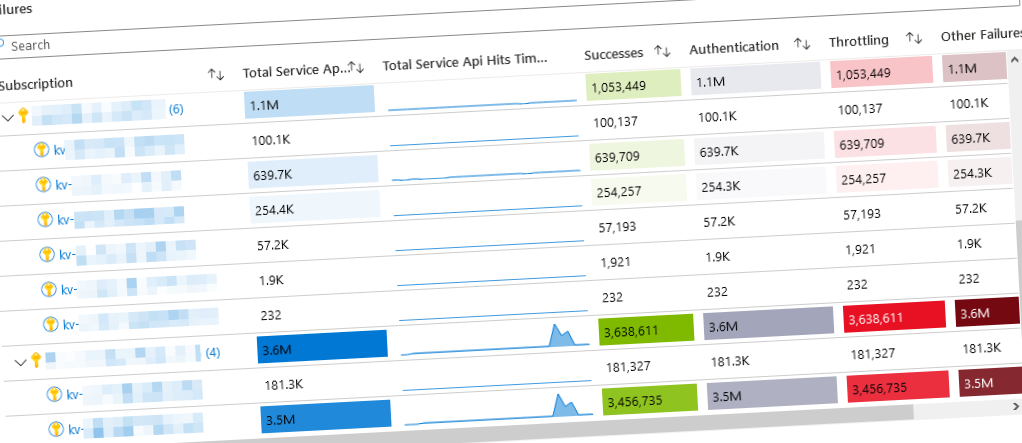
Task: Sort the Successes column using its arrows
Action: 662,50
